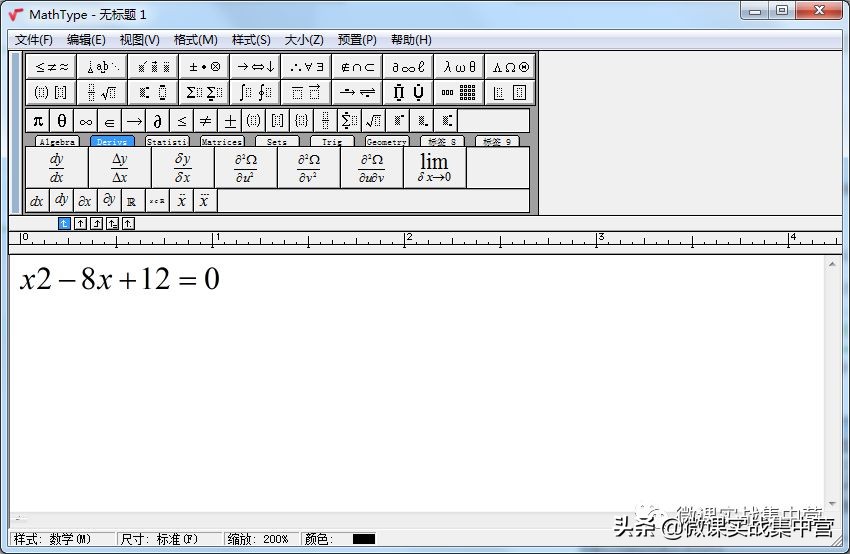The image size is (850, 554).
Task: Open the 格式(M) menu
Action: coord(195,40)
